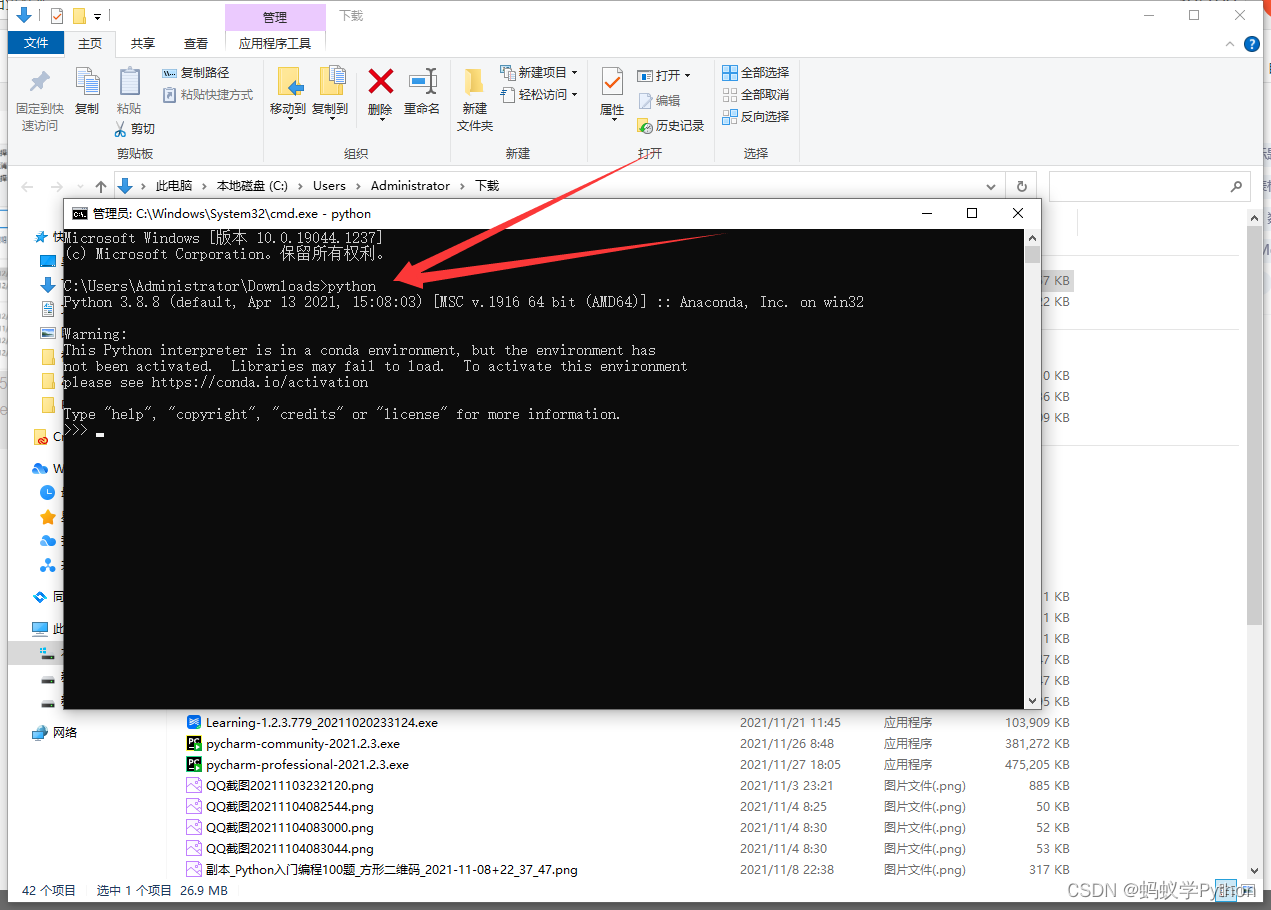Switch to View (查看) tab

(x=196, y=43)
